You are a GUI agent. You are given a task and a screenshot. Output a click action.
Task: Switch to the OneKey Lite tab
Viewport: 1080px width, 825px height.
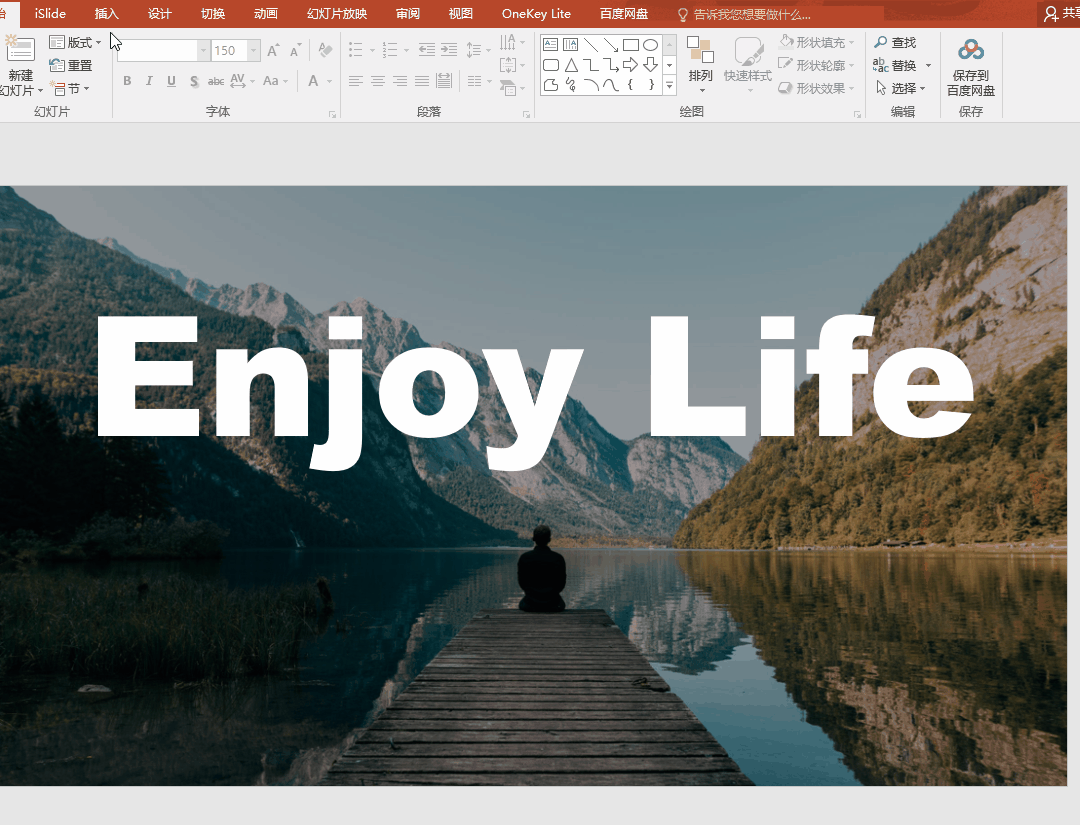pos(536,14)
